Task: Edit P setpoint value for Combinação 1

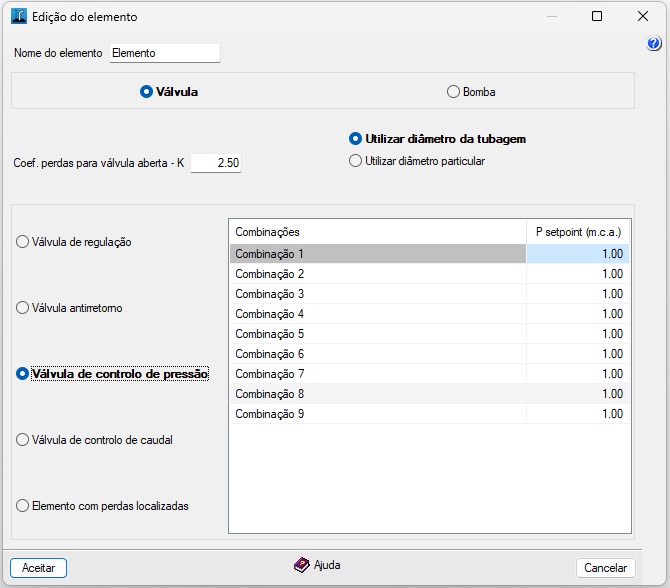Action: tap(579, 254)
